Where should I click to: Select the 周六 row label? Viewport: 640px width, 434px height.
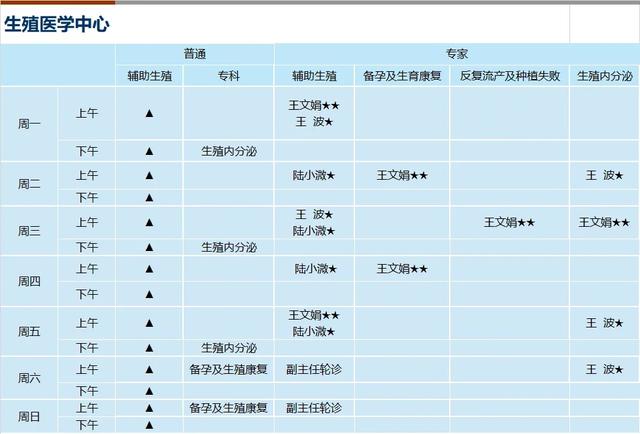(x=29, y=378)
